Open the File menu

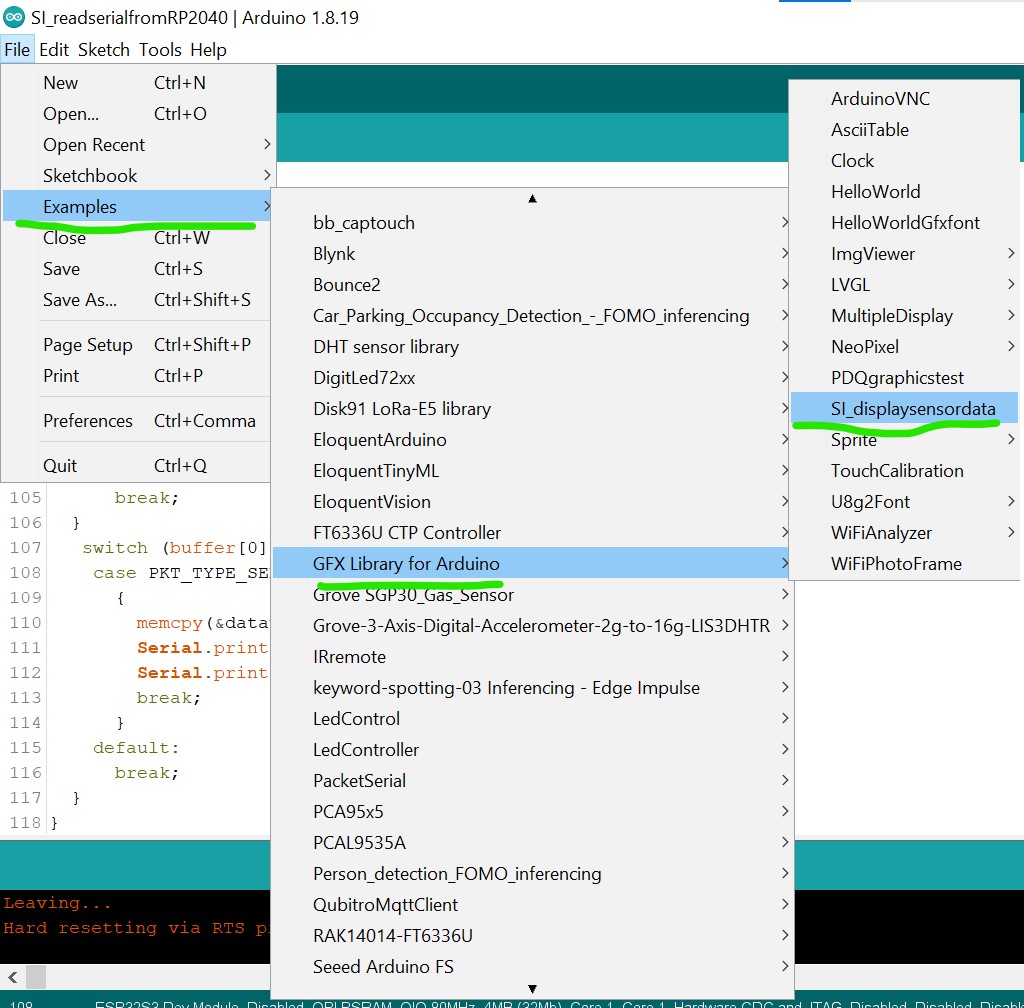pos(17,50)
